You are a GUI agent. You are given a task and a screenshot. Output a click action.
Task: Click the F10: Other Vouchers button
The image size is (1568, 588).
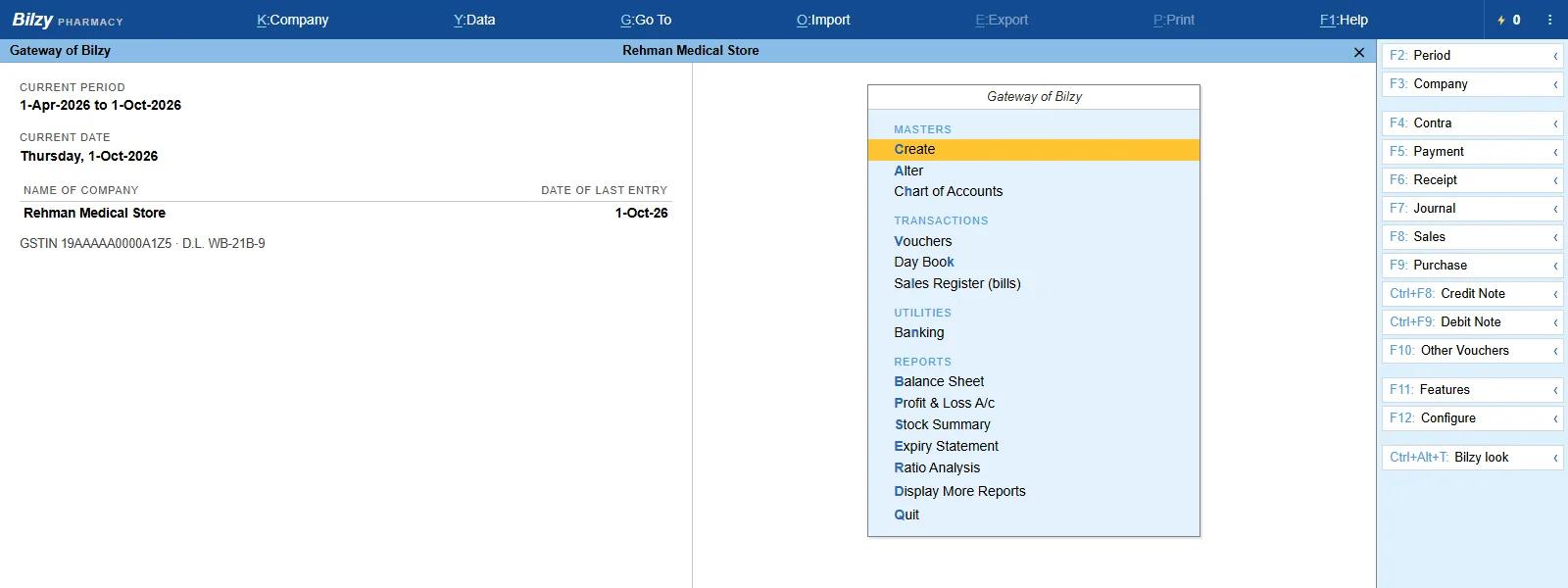pyautogui.click(x=1472, y=351)
